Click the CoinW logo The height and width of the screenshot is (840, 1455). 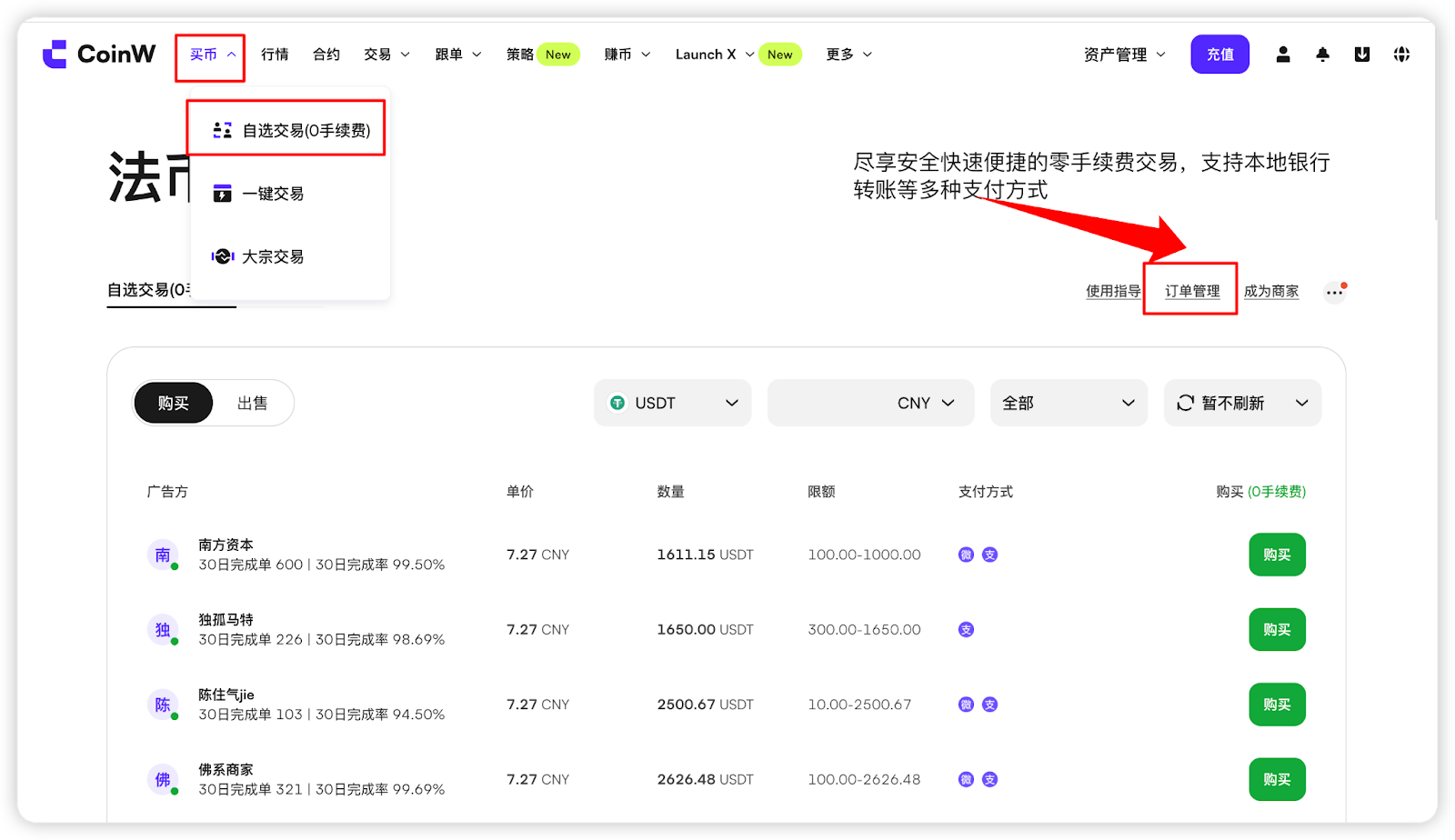(99, 55)
